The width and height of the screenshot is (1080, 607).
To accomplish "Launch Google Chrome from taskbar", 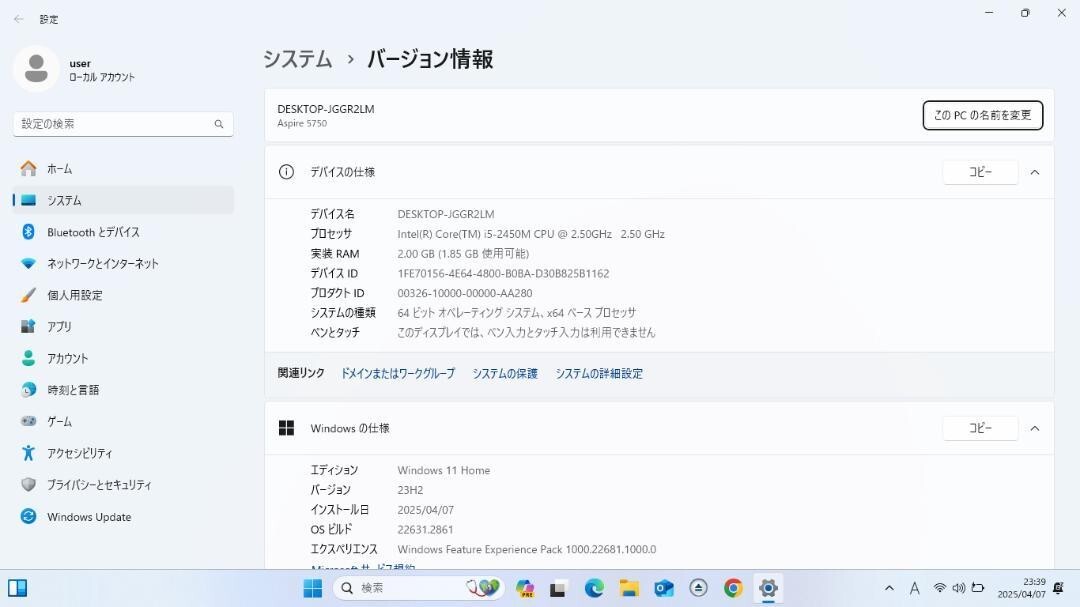I will coord(733,588).
